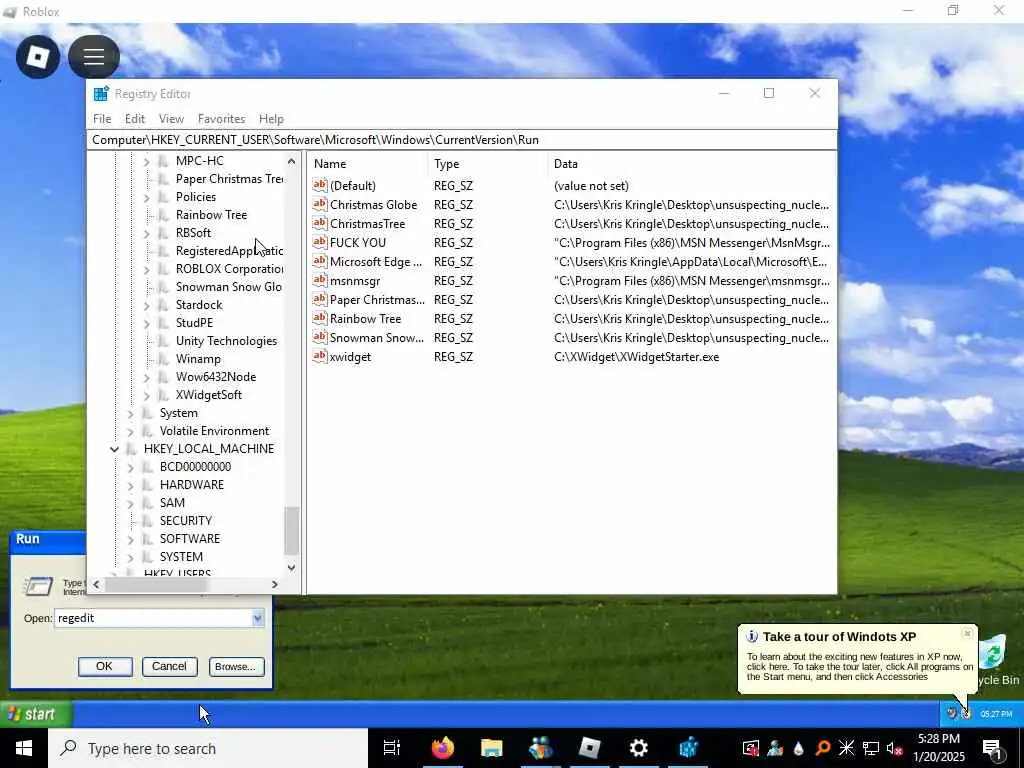
Task: Click the (Default) value icon
Action: click(319, 185)
